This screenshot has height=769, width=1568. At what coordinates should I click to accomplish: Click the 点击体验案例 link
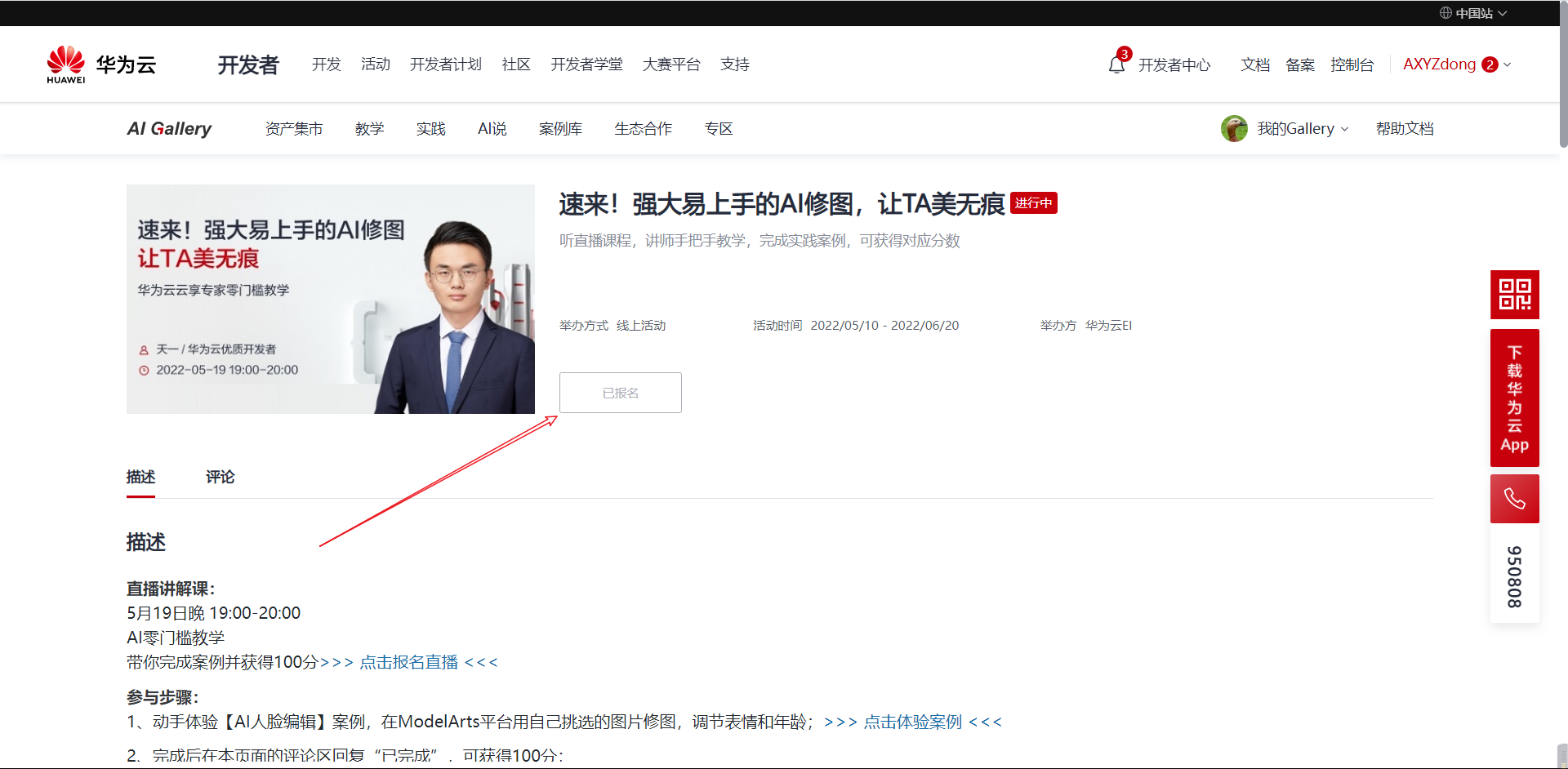(913, 722)
